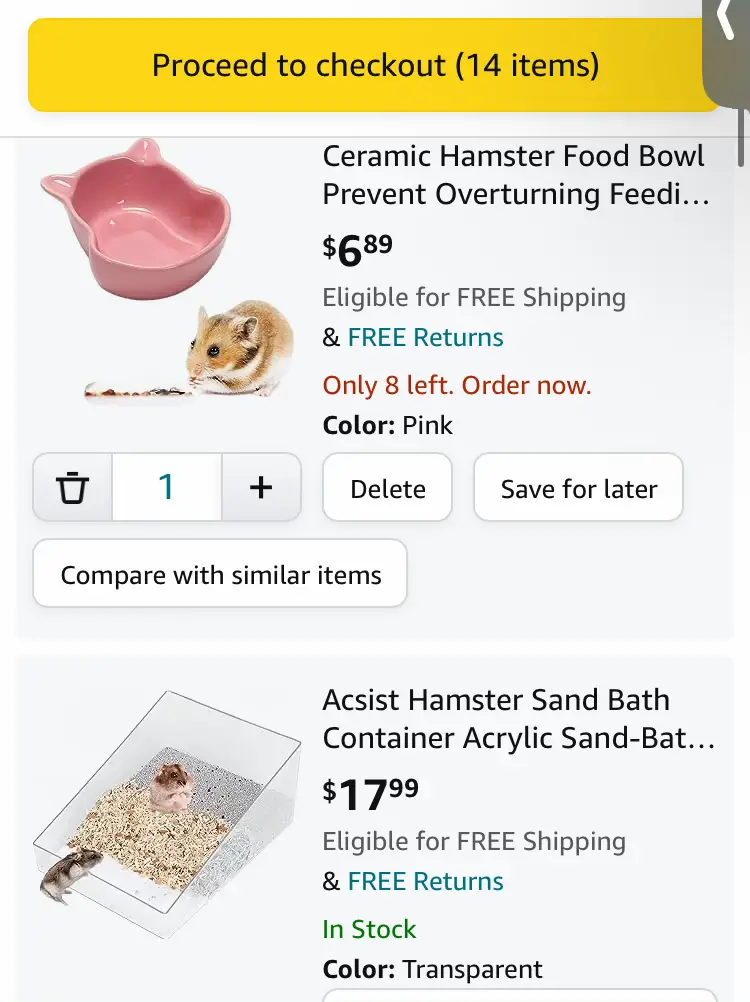
Task: Choose Save for later for the ceramic bowl
Action: point(578,487)
